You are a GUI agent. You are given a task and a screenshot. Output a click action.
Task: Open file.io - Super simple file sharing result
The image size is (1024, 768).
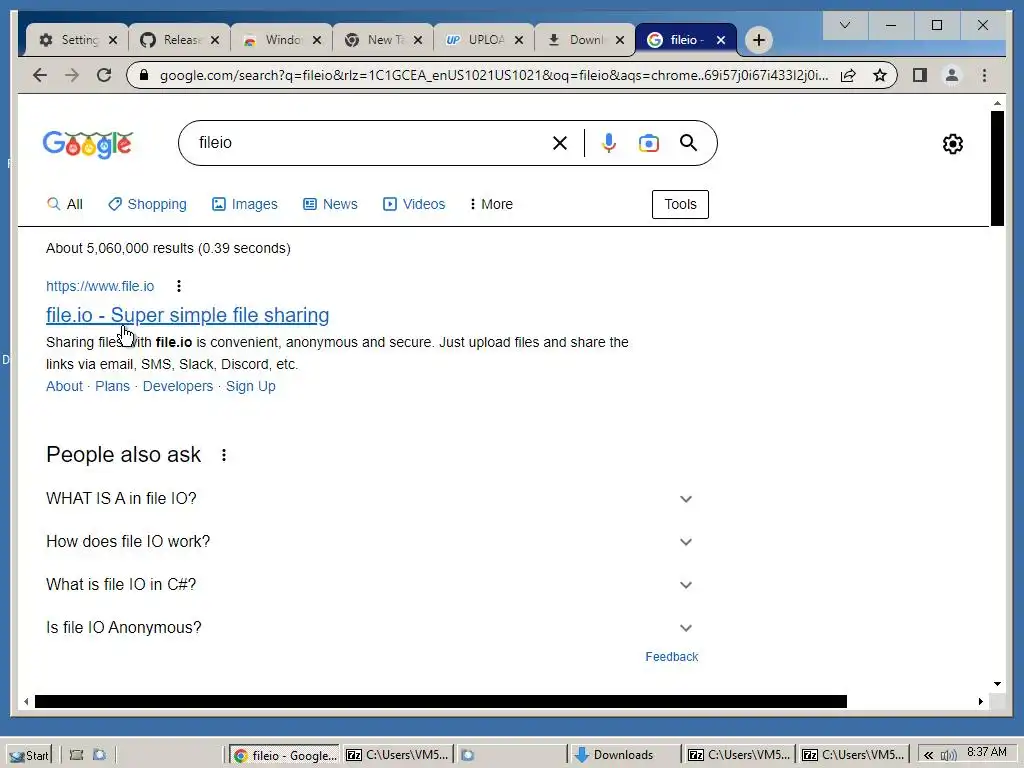point(187,315)
